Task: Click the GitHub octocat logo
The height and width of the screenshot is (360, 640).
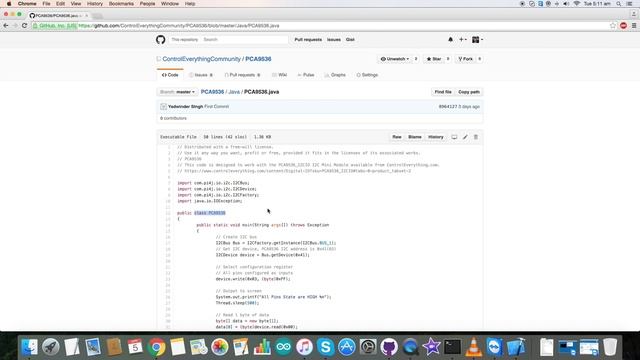Action: coord(160,40)
